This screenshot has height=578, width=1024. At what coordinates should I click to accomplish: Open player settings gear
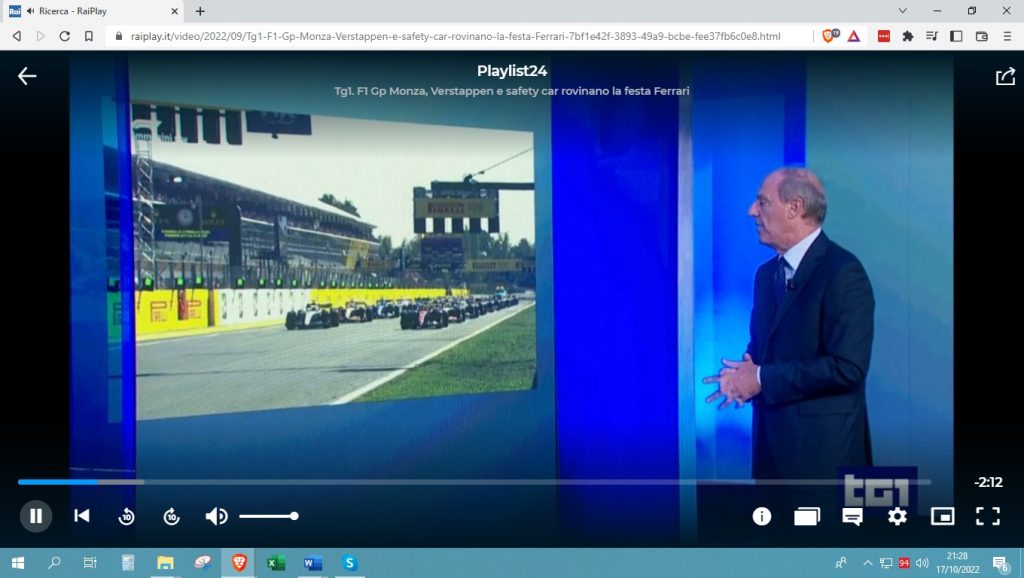pos(897,516)
